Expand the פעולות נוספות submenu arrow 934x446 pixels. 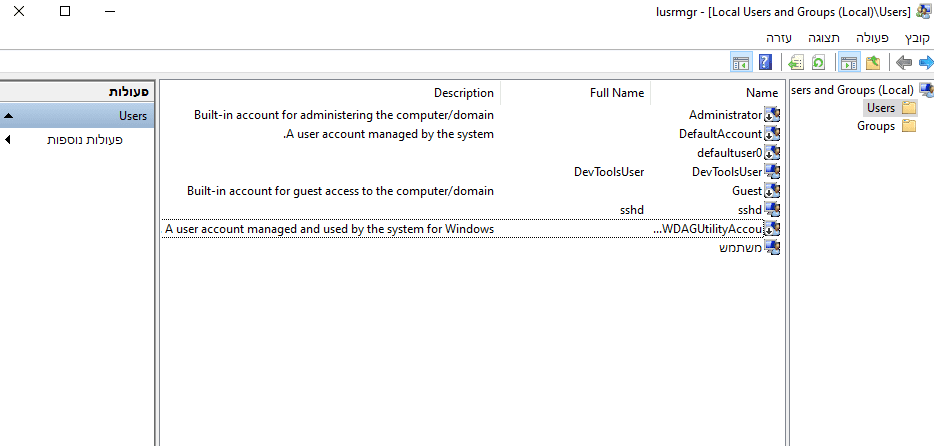point(8,140)
